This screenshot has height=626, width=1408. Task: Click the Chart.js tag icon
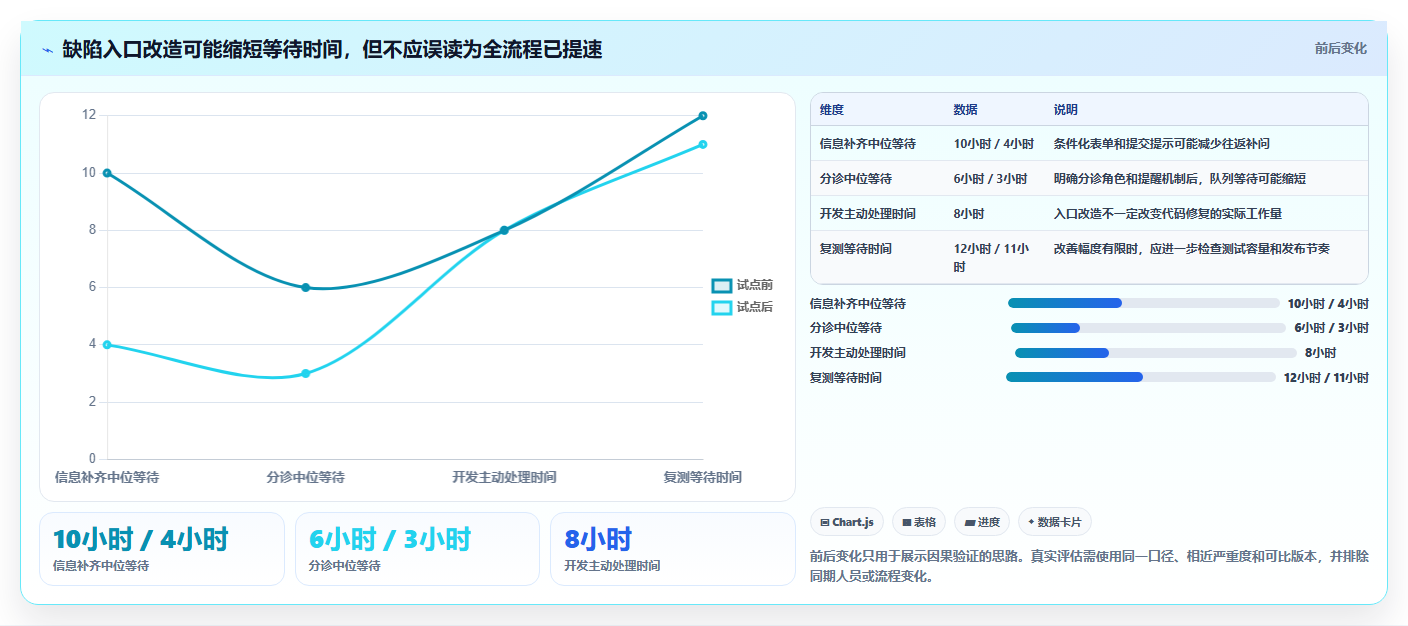(x=824, y=522)
